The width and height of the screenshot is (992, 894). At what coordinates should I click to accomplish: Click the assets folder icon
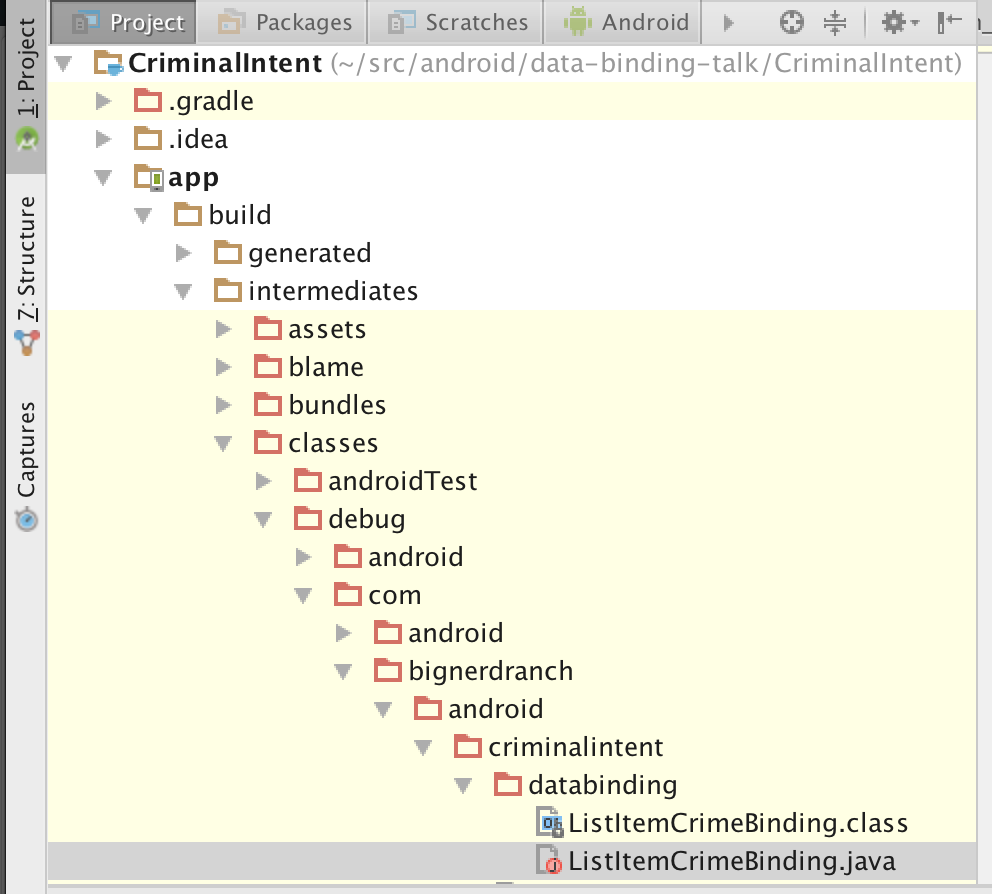[x=268, y=328]
